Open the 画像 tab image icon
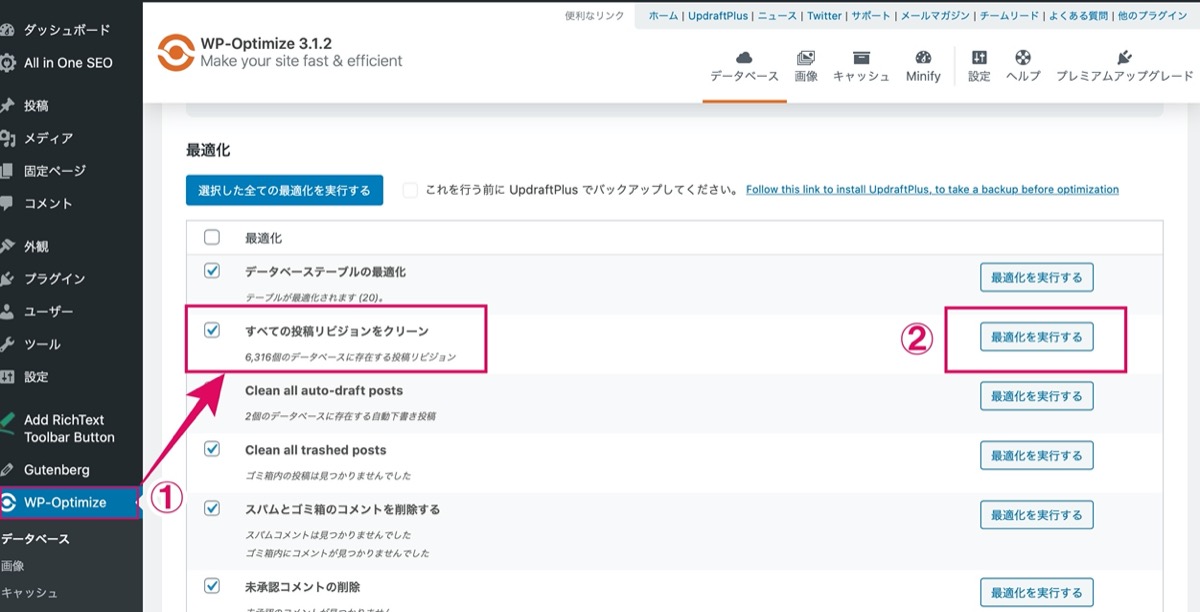 (806, 57)
